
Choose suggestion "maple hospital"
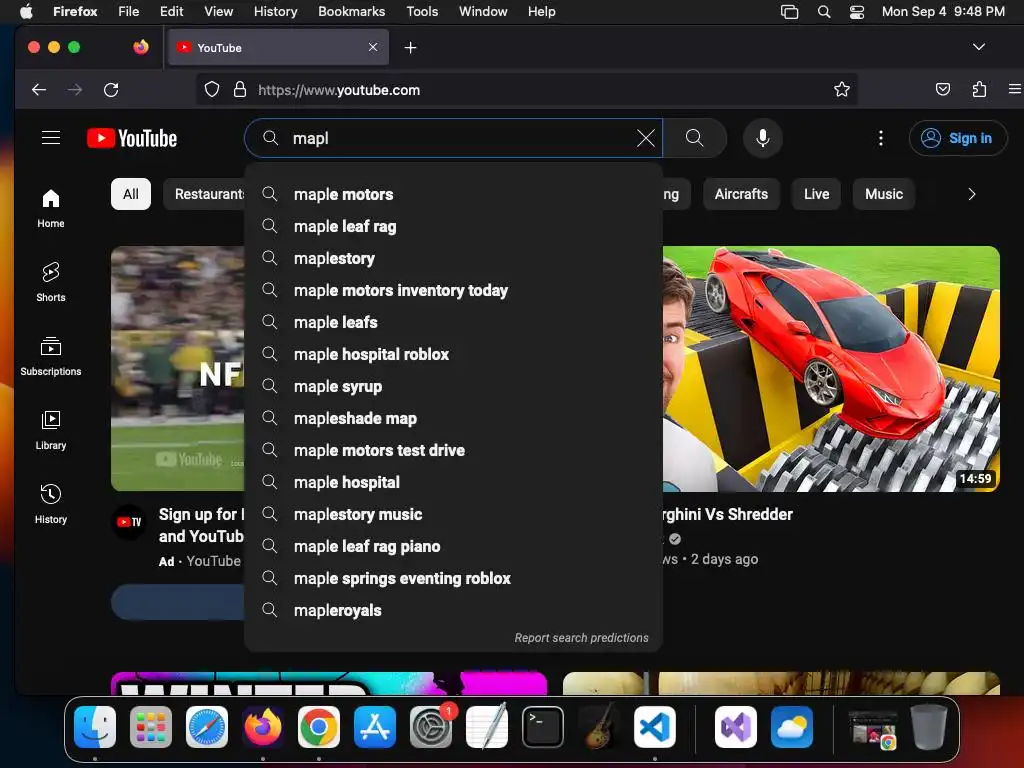coord(453,482)
